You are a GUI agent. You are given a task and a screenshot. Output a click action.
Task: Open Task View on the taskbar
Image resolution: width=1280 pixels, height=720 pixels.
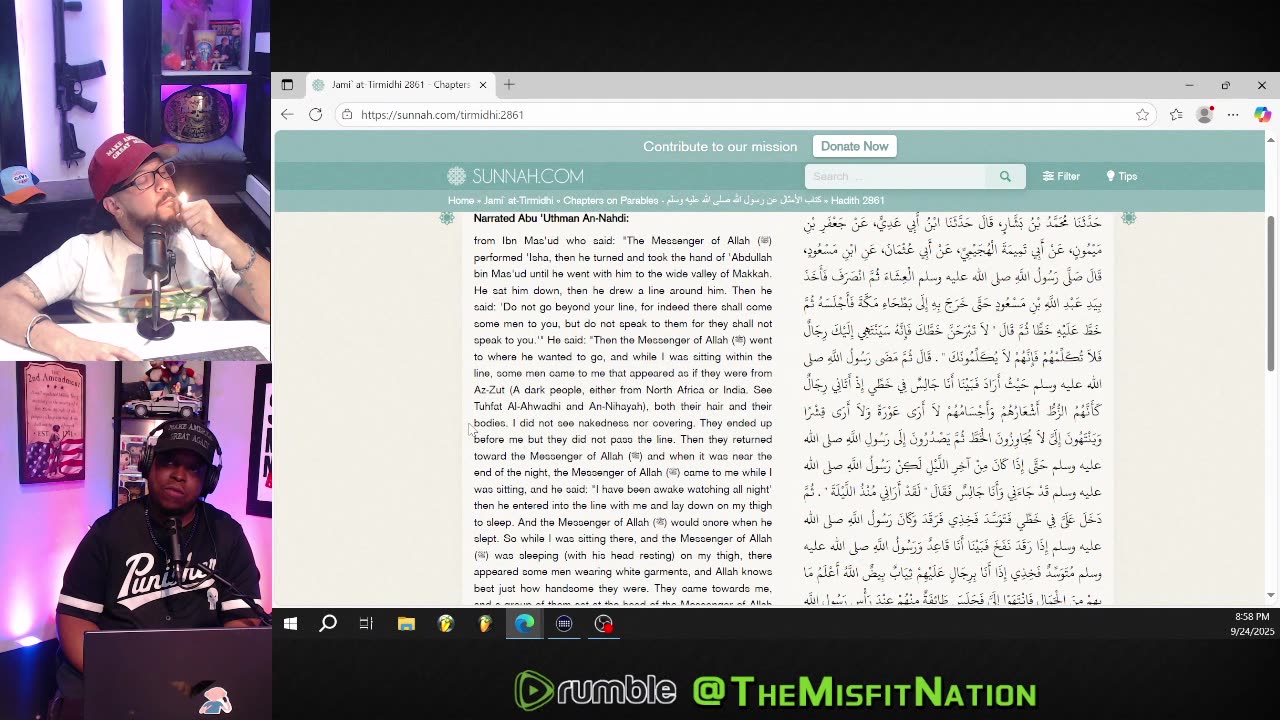coord(366,624)
